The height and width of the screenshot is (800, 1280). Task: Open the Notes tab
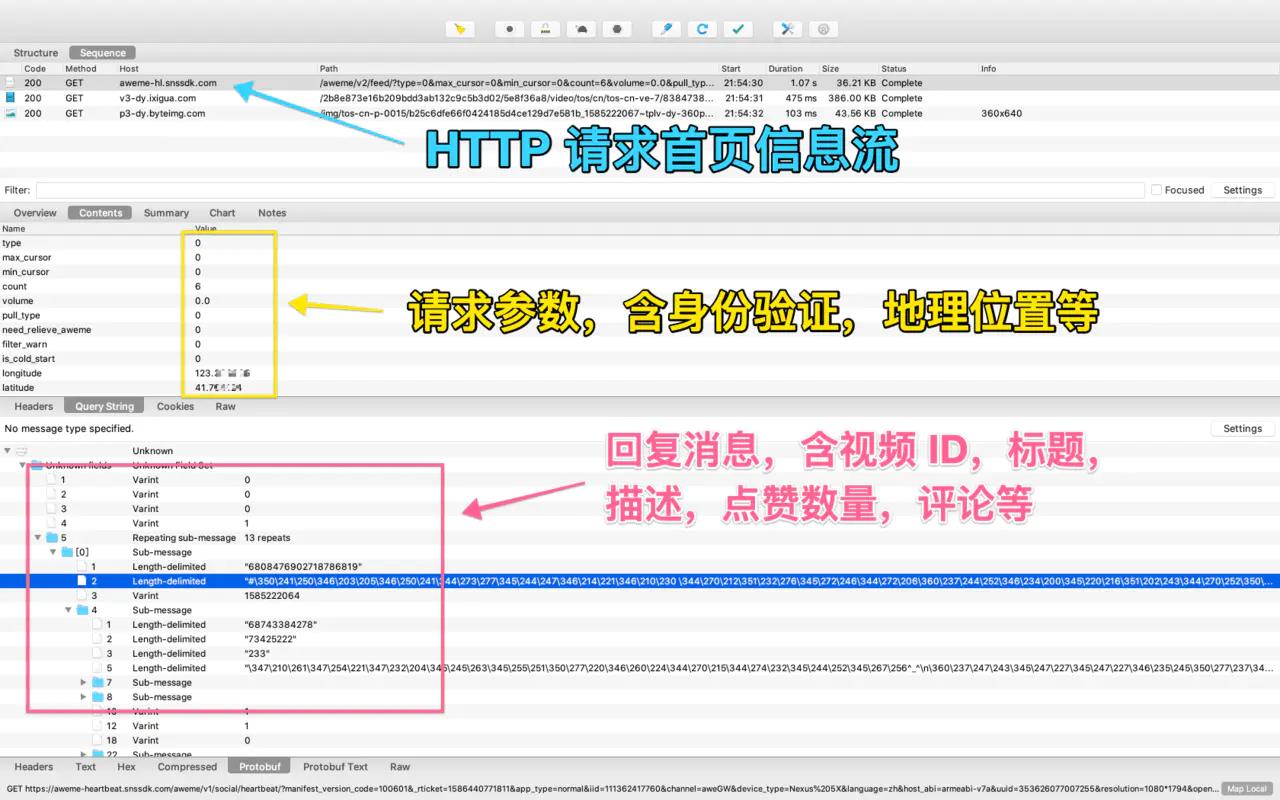(272, 213)
